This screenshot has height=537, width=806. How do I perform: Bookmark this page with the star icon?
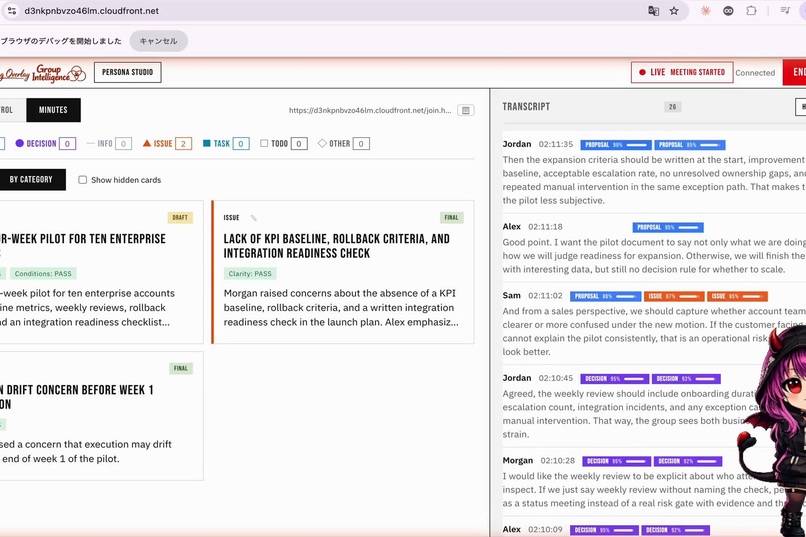674,11
